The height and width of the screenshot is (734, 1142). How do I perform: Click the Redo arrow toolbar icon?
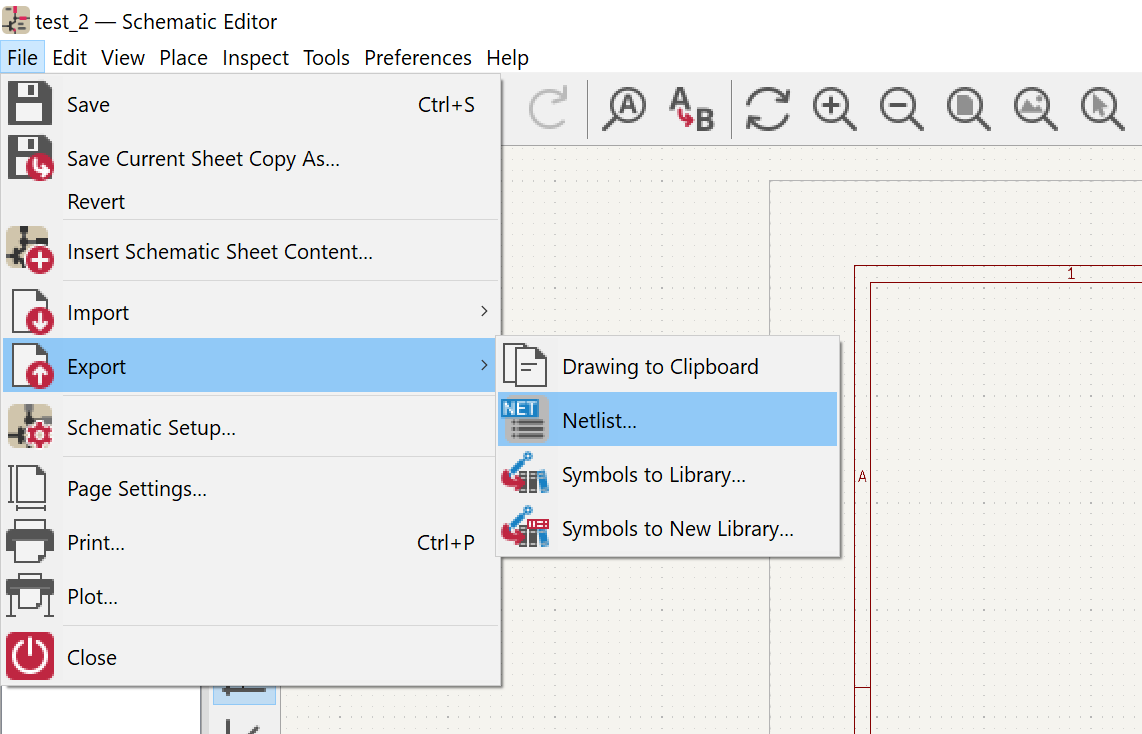pyautogui.click(x=548, y=108)
